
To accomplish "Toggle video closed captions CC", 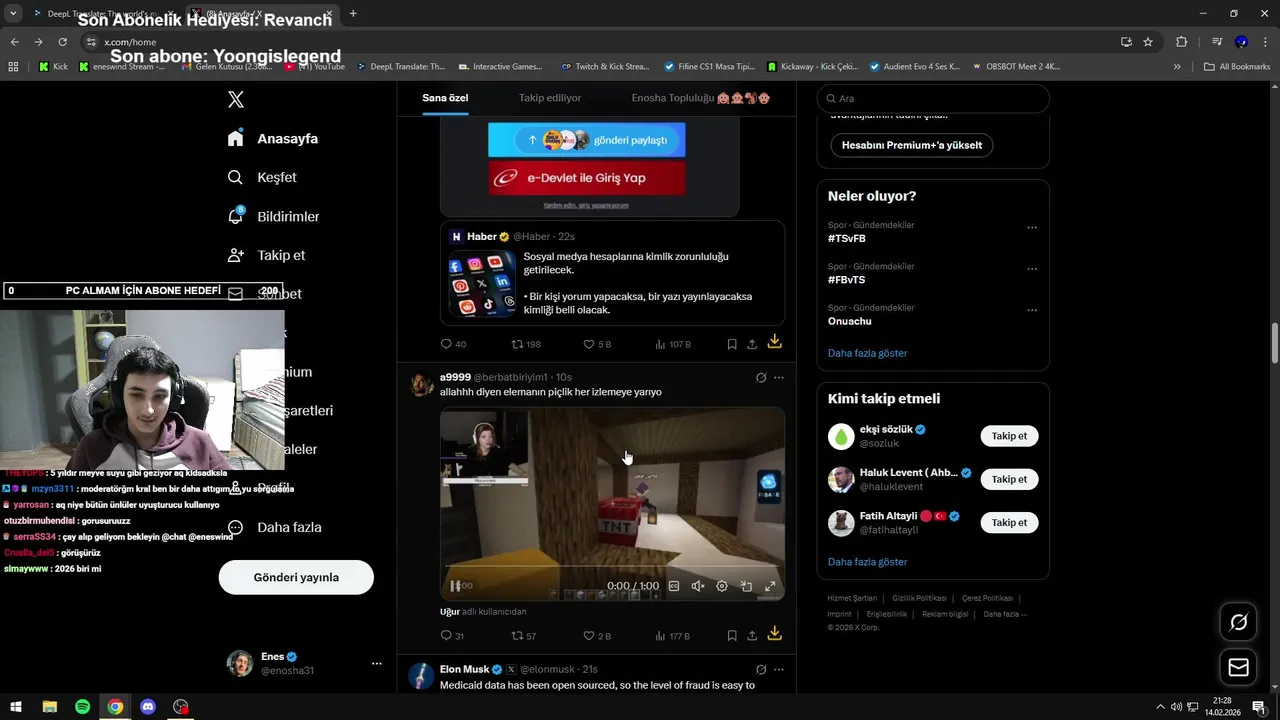I will [x=674, y=586].
